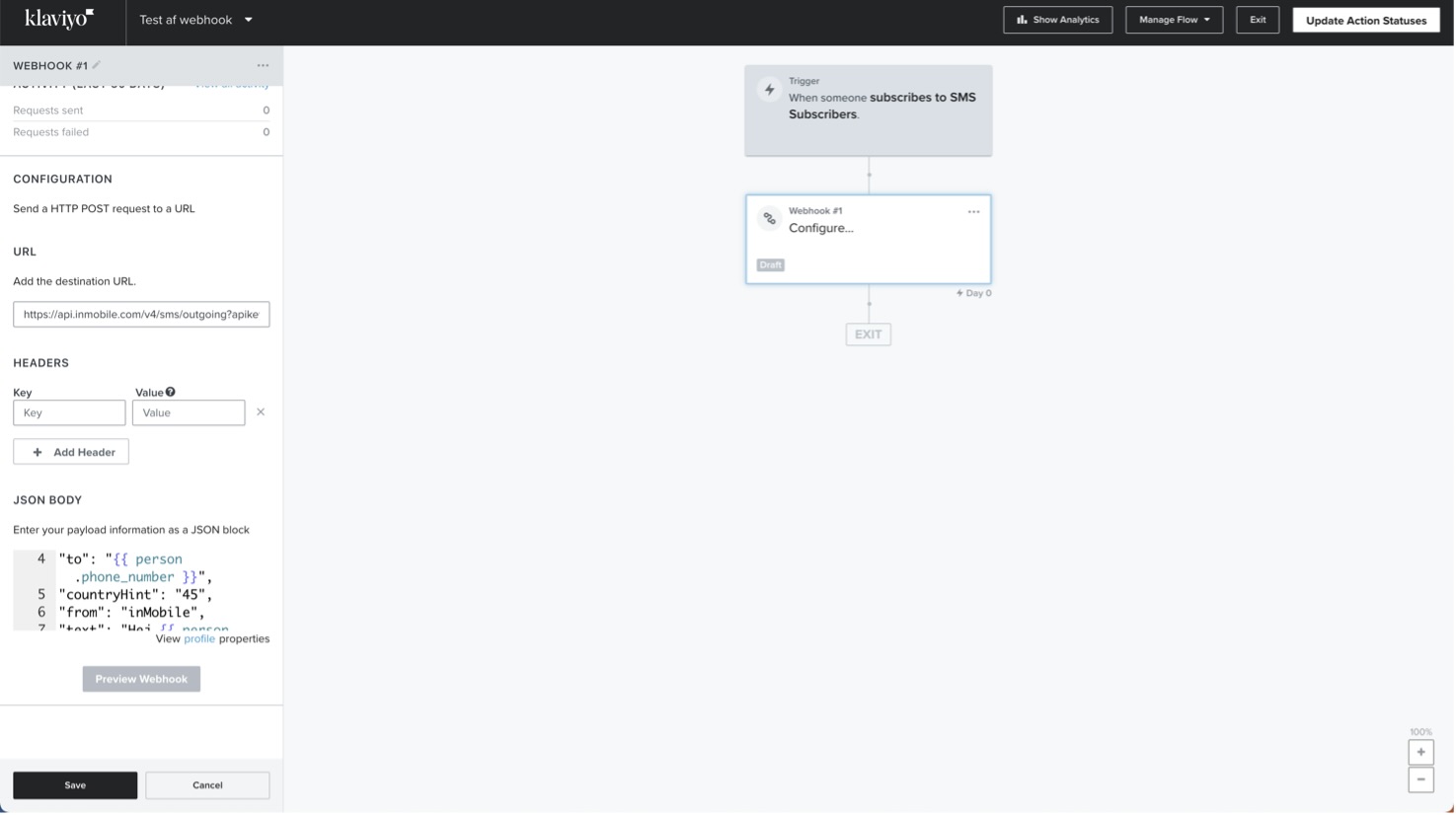Click the Draft status badge
1456x815 pixels.
click(771, 265)
